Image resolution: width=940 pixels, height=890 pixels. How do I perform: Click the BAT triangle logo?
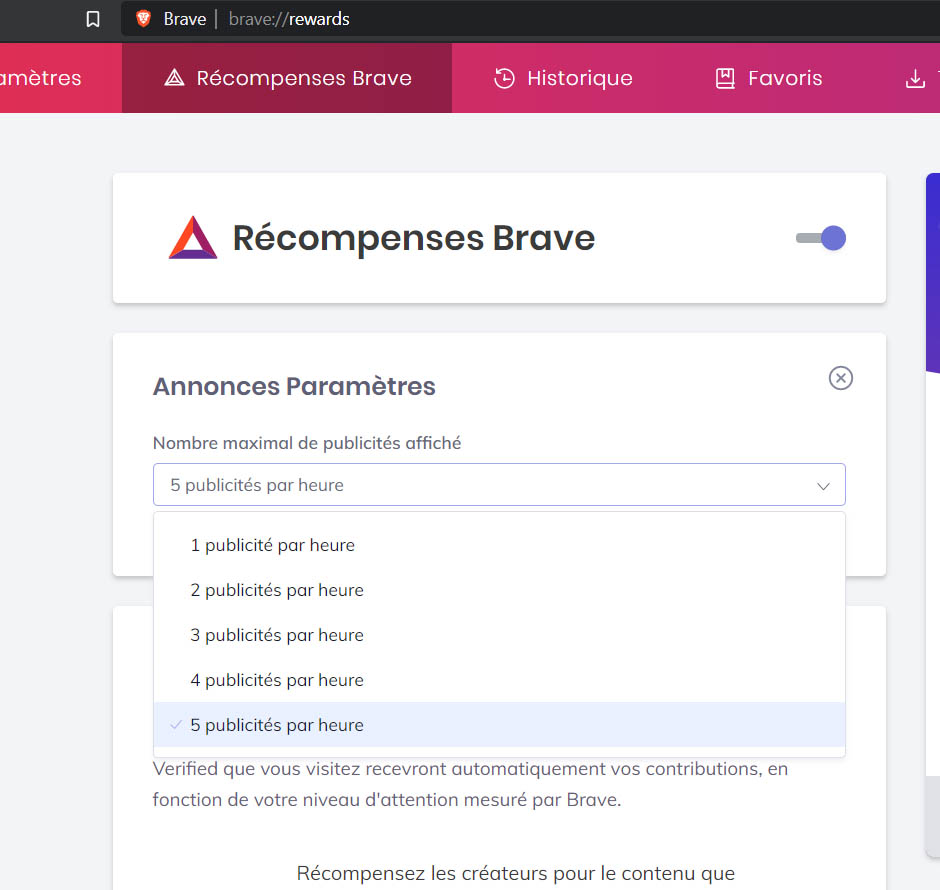[x=192, y=237]
